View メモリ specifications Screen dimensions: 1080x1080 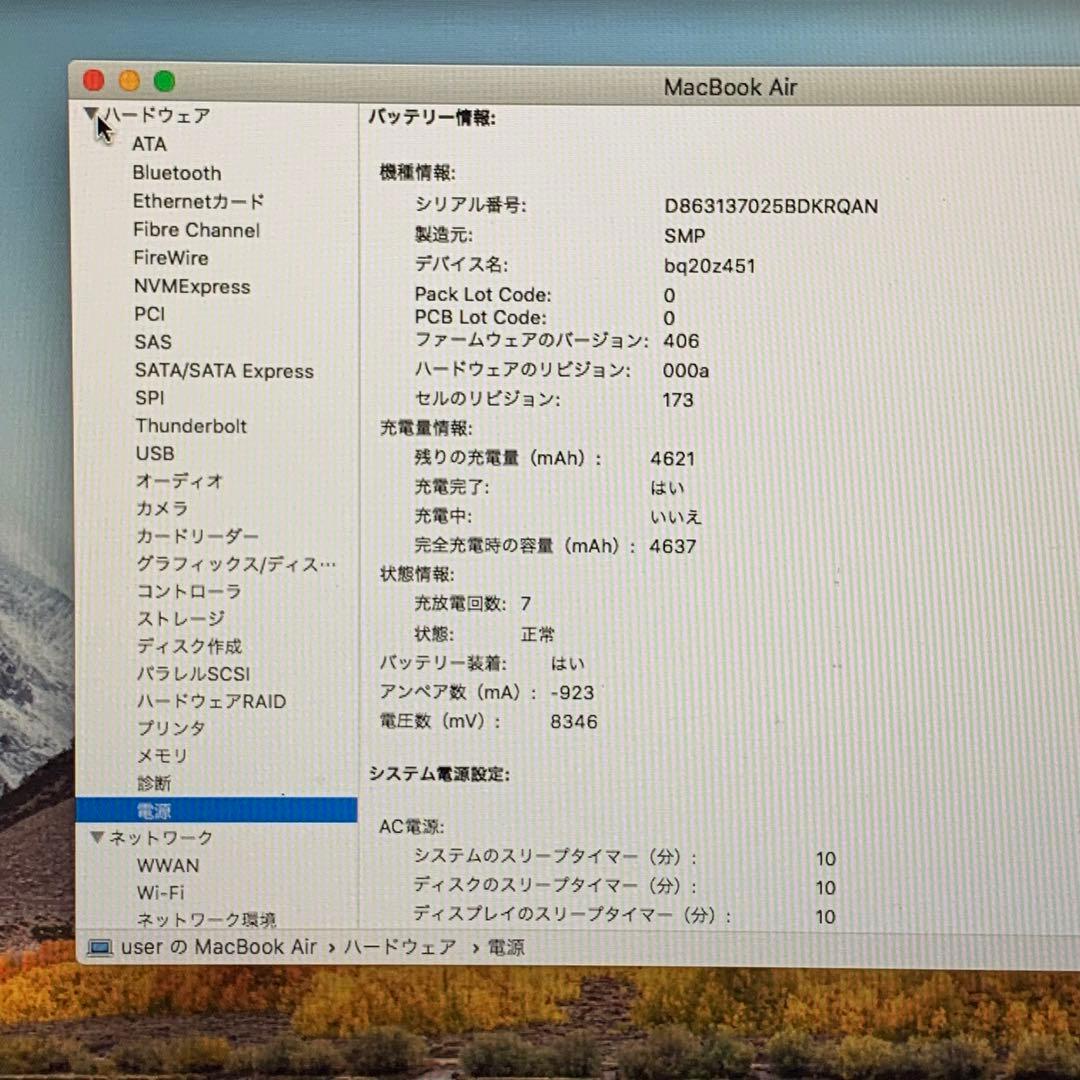point(162,756)
